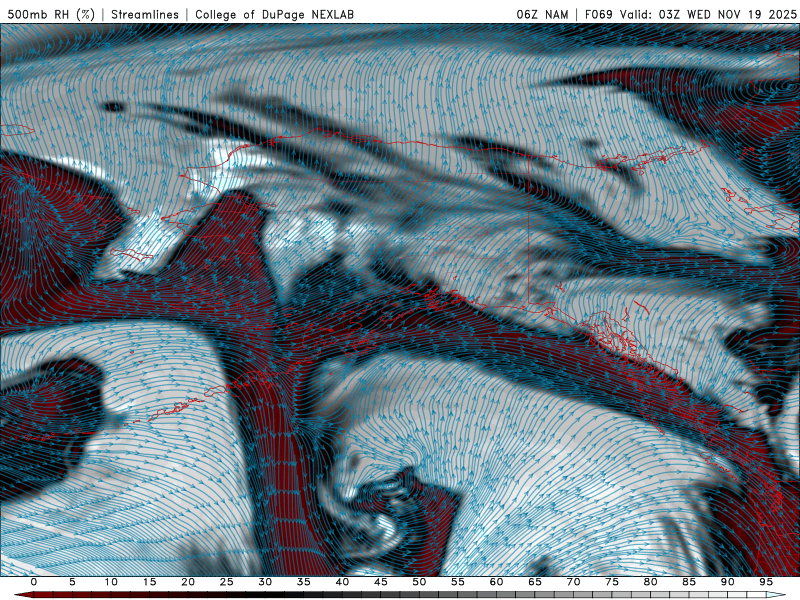
Task: Click the colorbar label "95"
Action: (x=766, y=582)
